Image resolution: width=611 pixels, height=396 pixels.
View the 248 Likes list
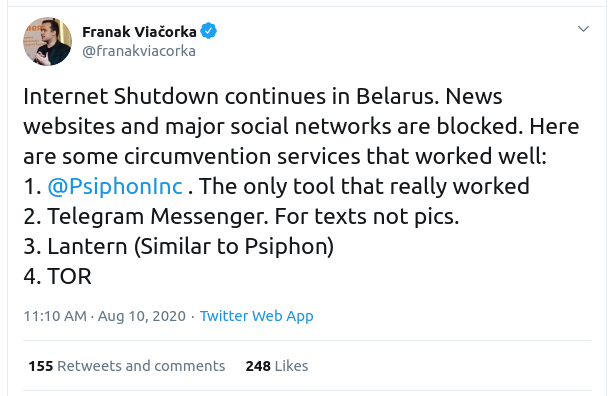coord(277,366)
